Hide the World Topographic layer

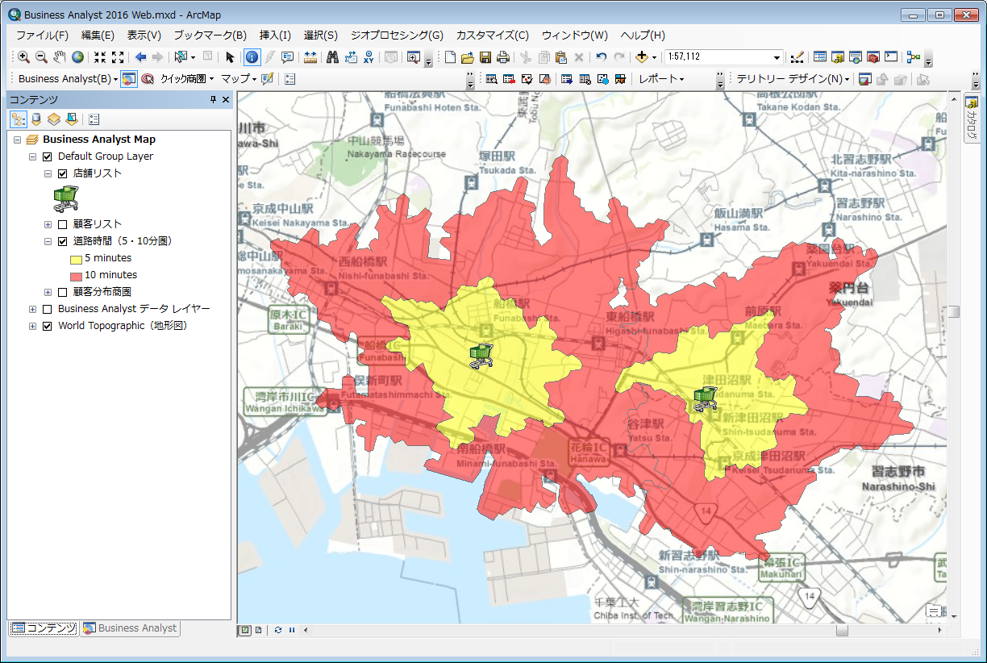(x=47, y=326)
